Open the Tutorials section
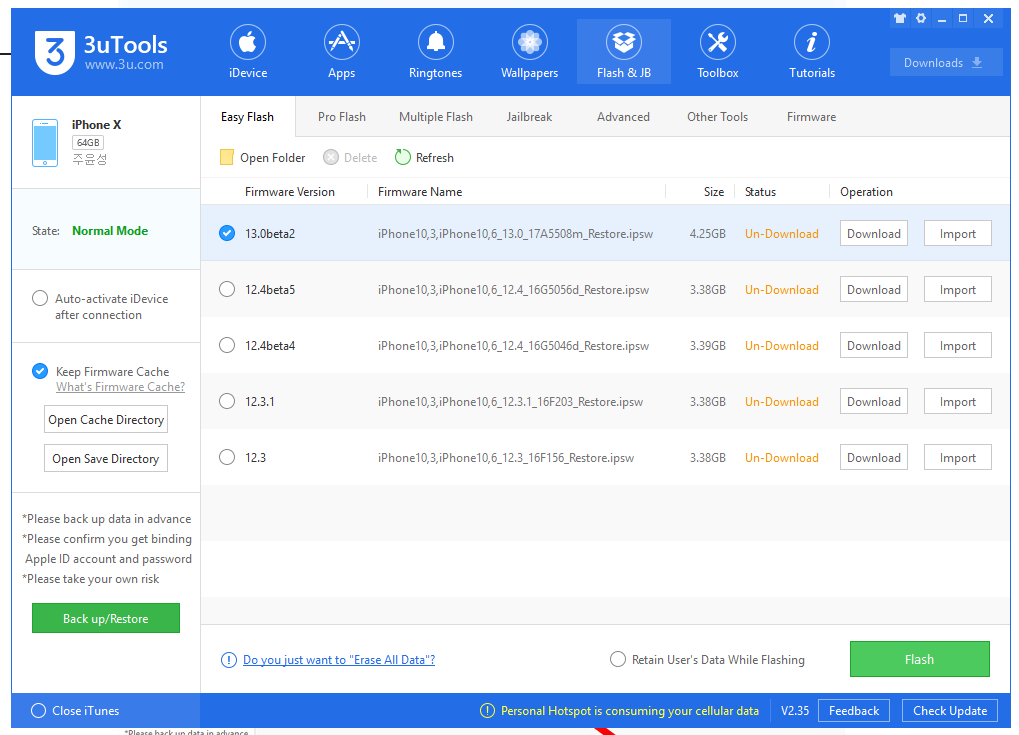Screen dimensions: 1019x735 [812, 52]
